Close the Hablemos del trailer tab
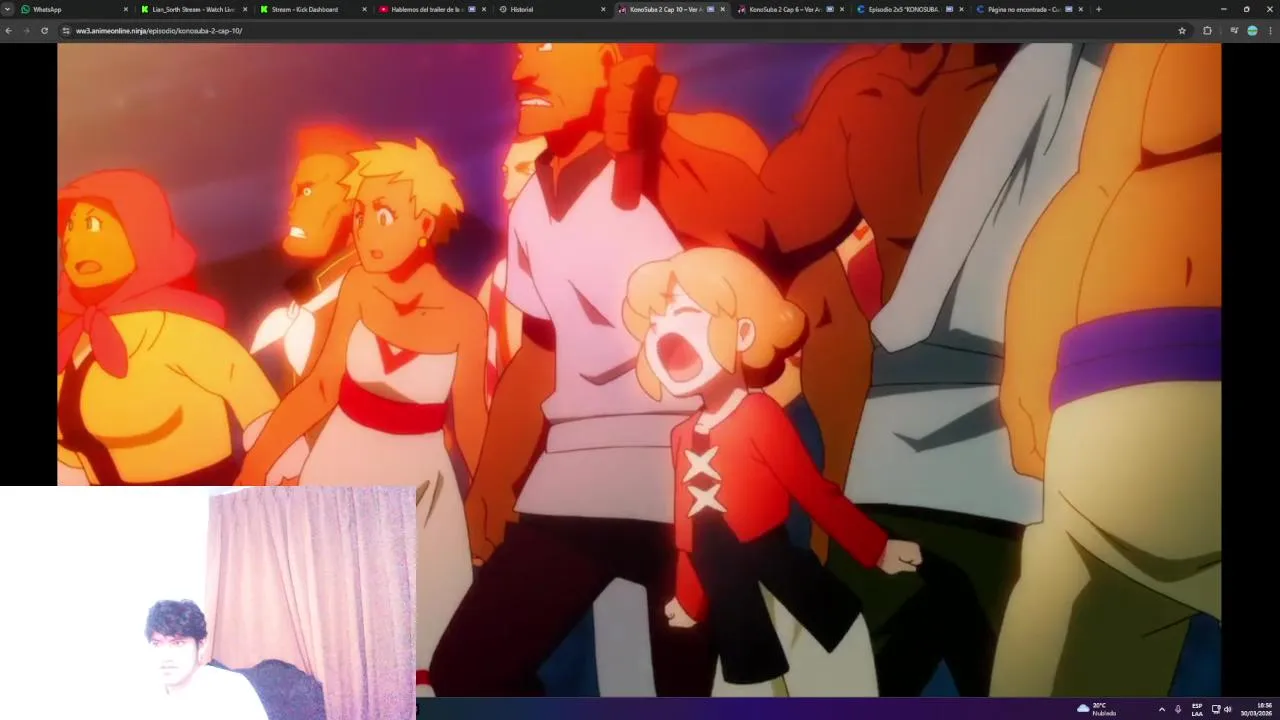 [x=484, y=9]
